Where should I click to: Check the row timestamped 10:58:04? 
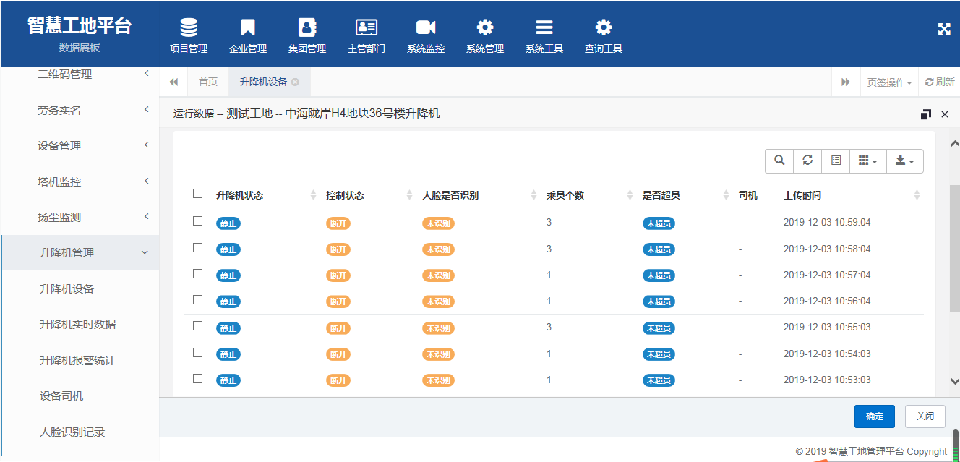click(197, 248)
